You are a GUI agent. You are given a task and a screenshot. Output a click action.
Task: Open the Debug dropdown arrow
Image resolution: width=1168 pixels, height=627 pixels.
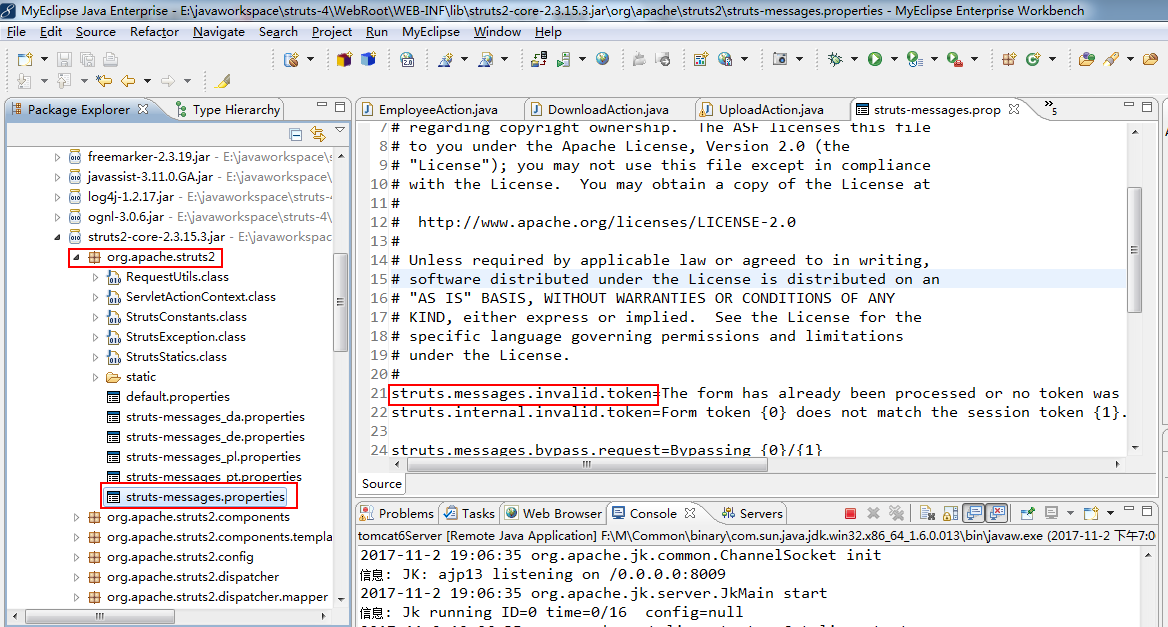[x=854, y=59]
